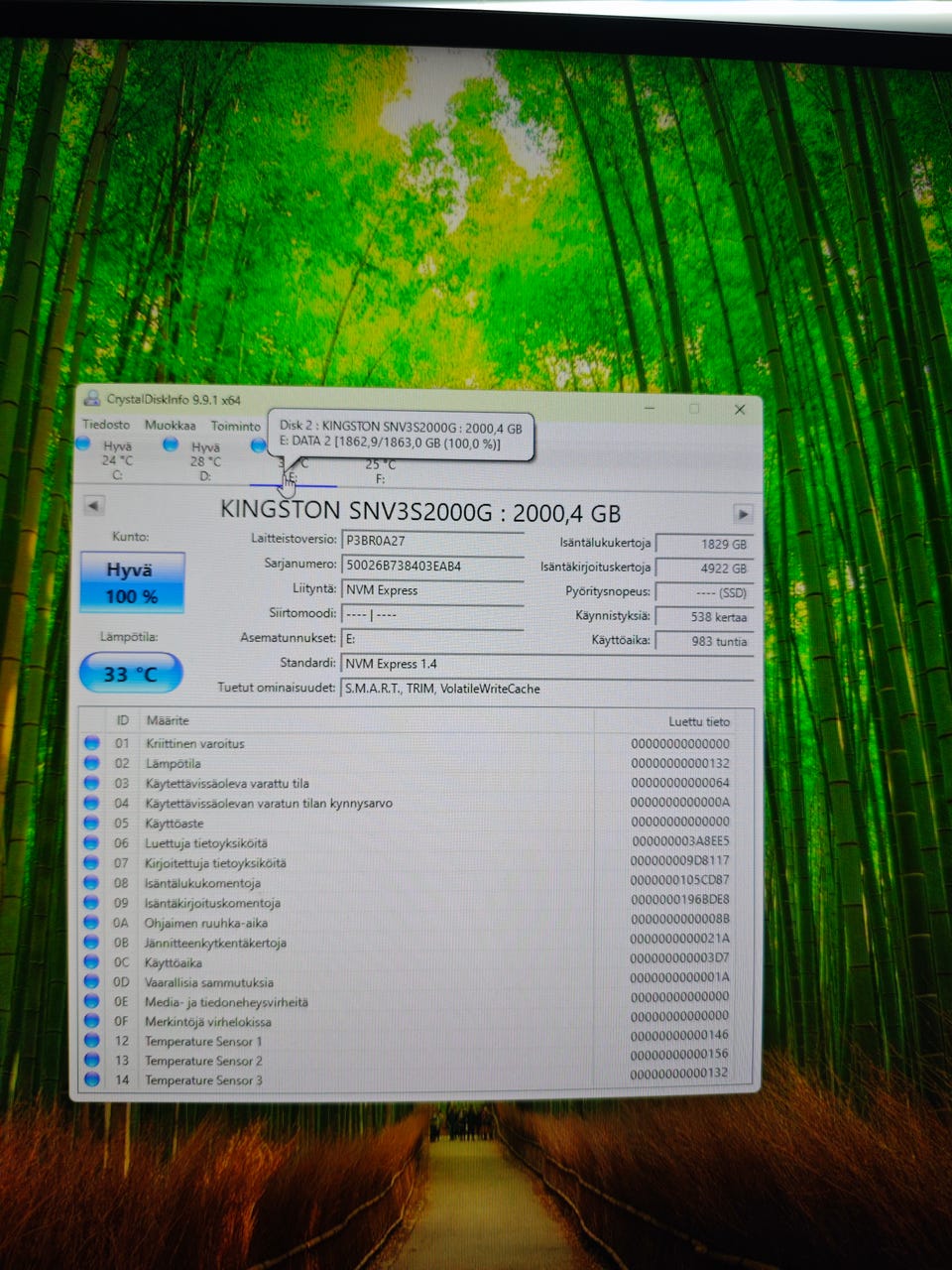Click status icon of Luettuja tietoyksiköitä row
Viewport: 952px width, 1270px height.
tap(92, 842)
